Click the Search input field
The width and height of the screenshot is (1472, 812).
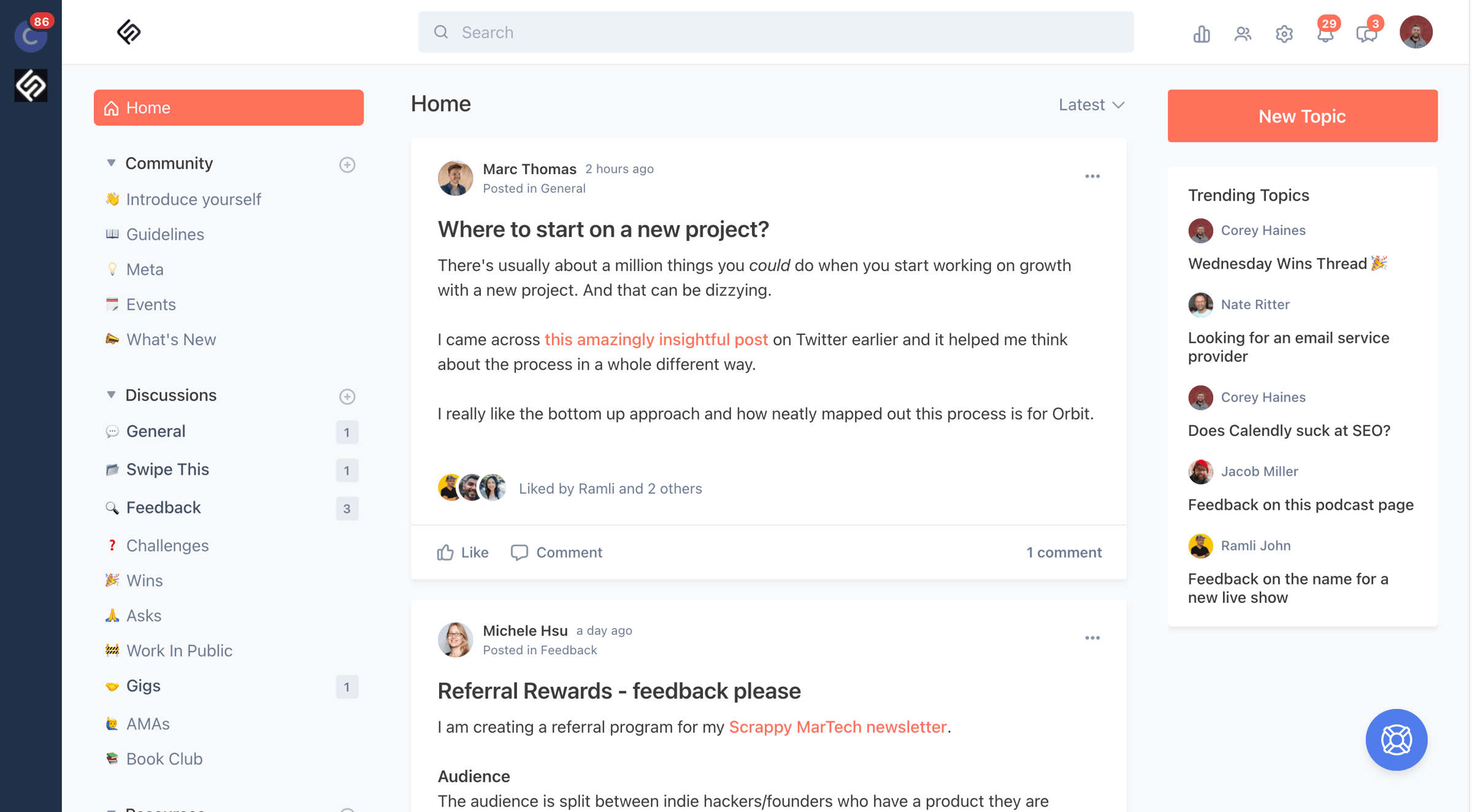point(775,32)
